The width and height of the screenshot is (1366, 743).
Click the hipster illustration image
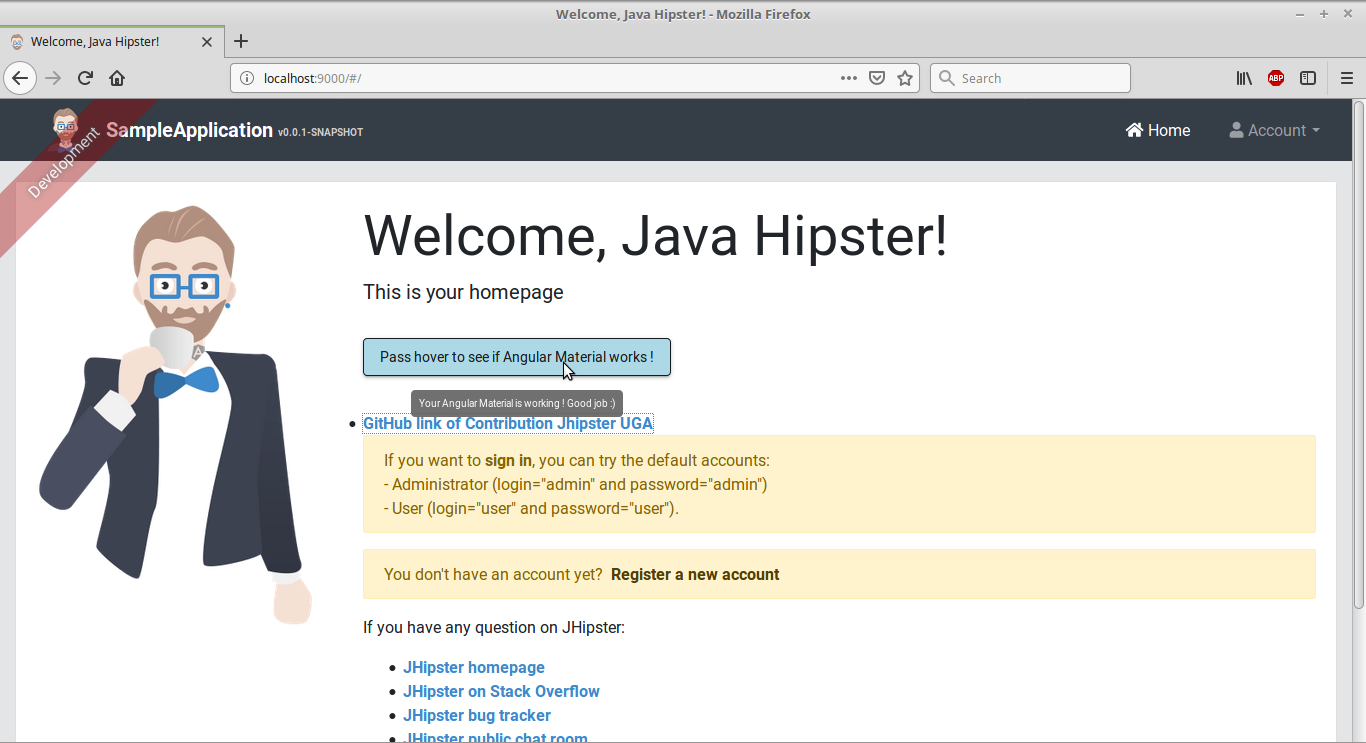coord(175,415)
